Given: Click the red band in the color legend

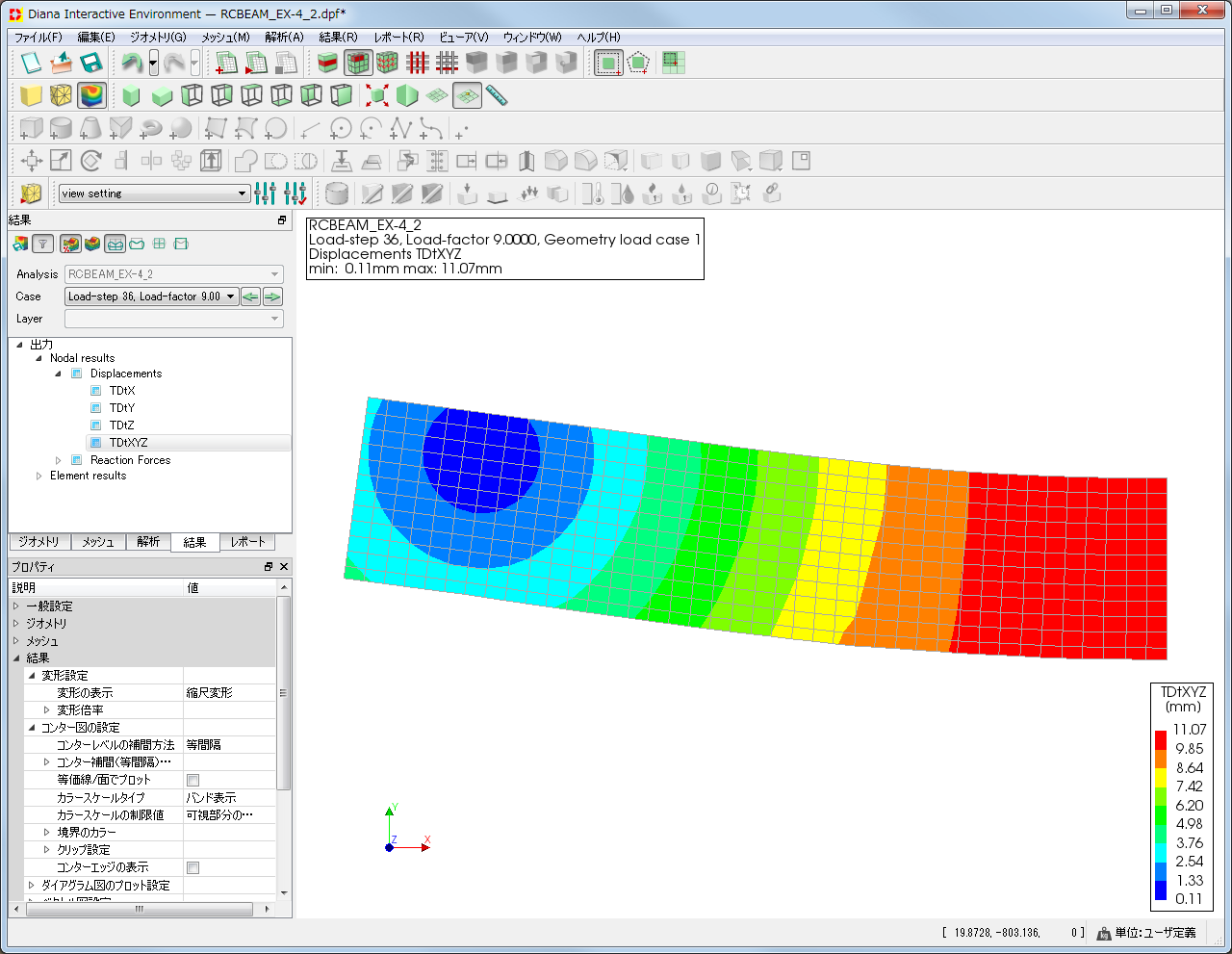Looking at the screenshot, I should point(1161,739).
